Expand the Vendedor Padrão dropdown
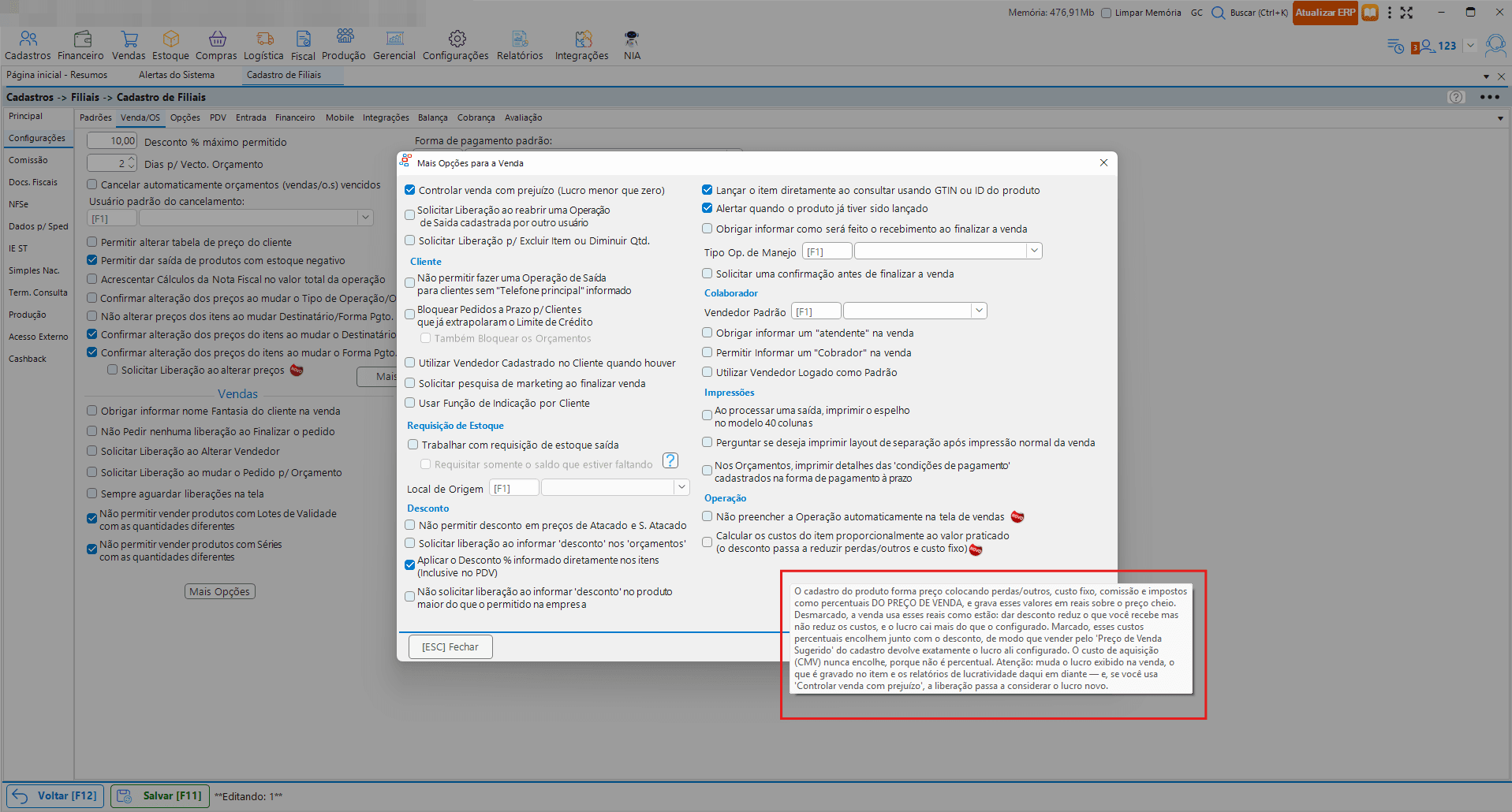1512x812 pixels. point(979,311)
